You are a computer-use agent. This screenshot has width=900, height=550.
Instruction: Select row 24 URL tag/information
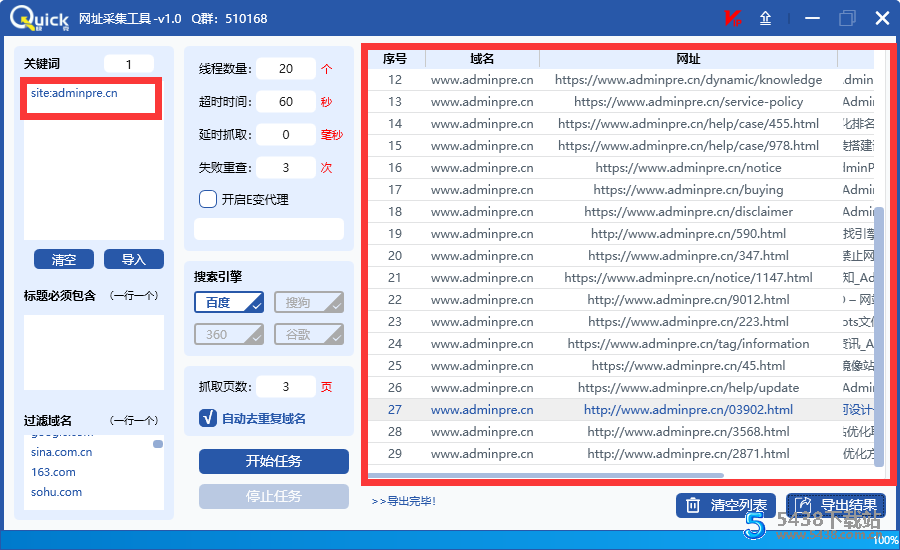click(x=688, y=344)
